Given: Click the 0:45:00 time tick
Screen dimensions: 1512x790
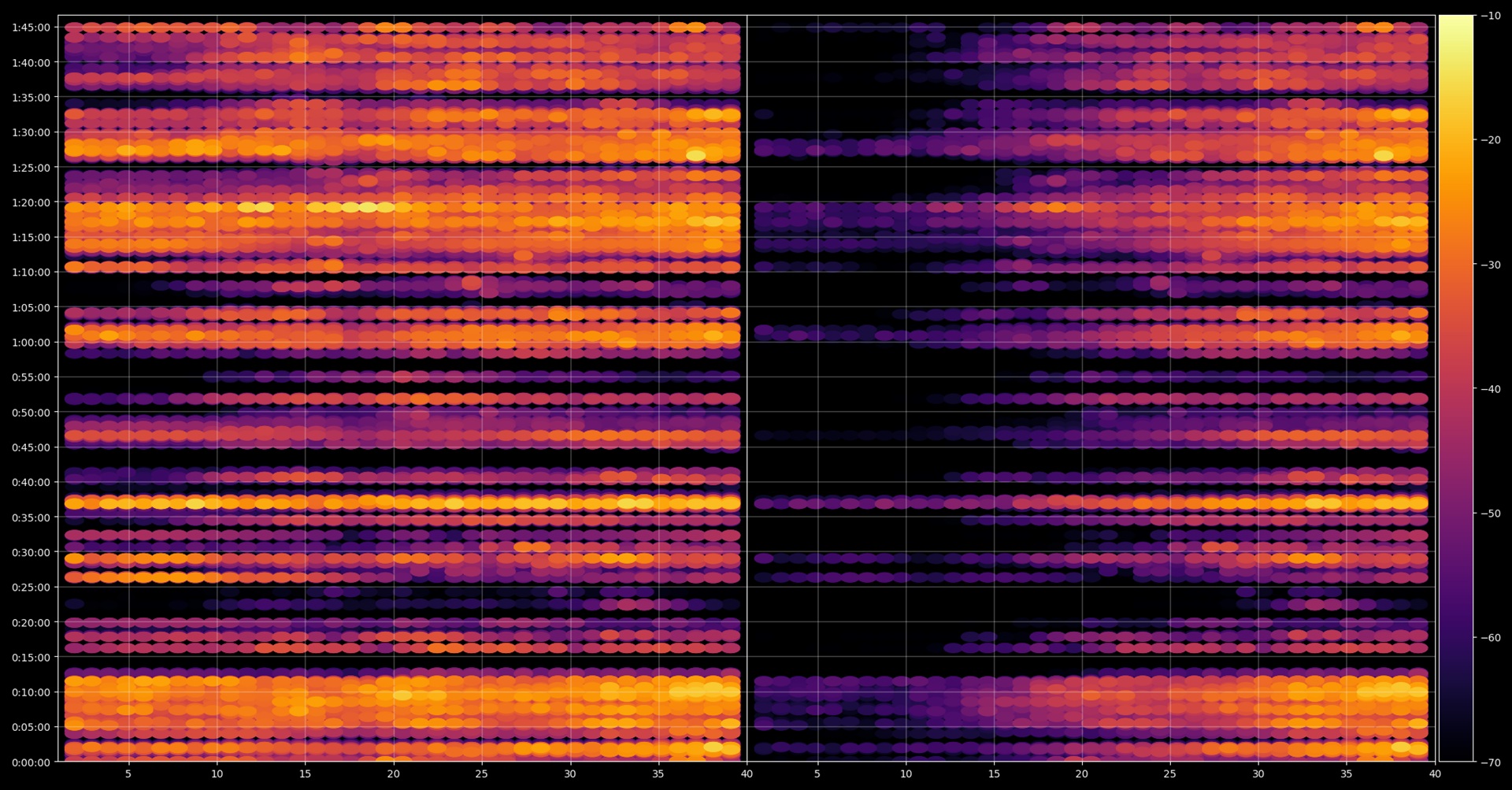Looking at the screenshot, I should [x=31, y=447].
